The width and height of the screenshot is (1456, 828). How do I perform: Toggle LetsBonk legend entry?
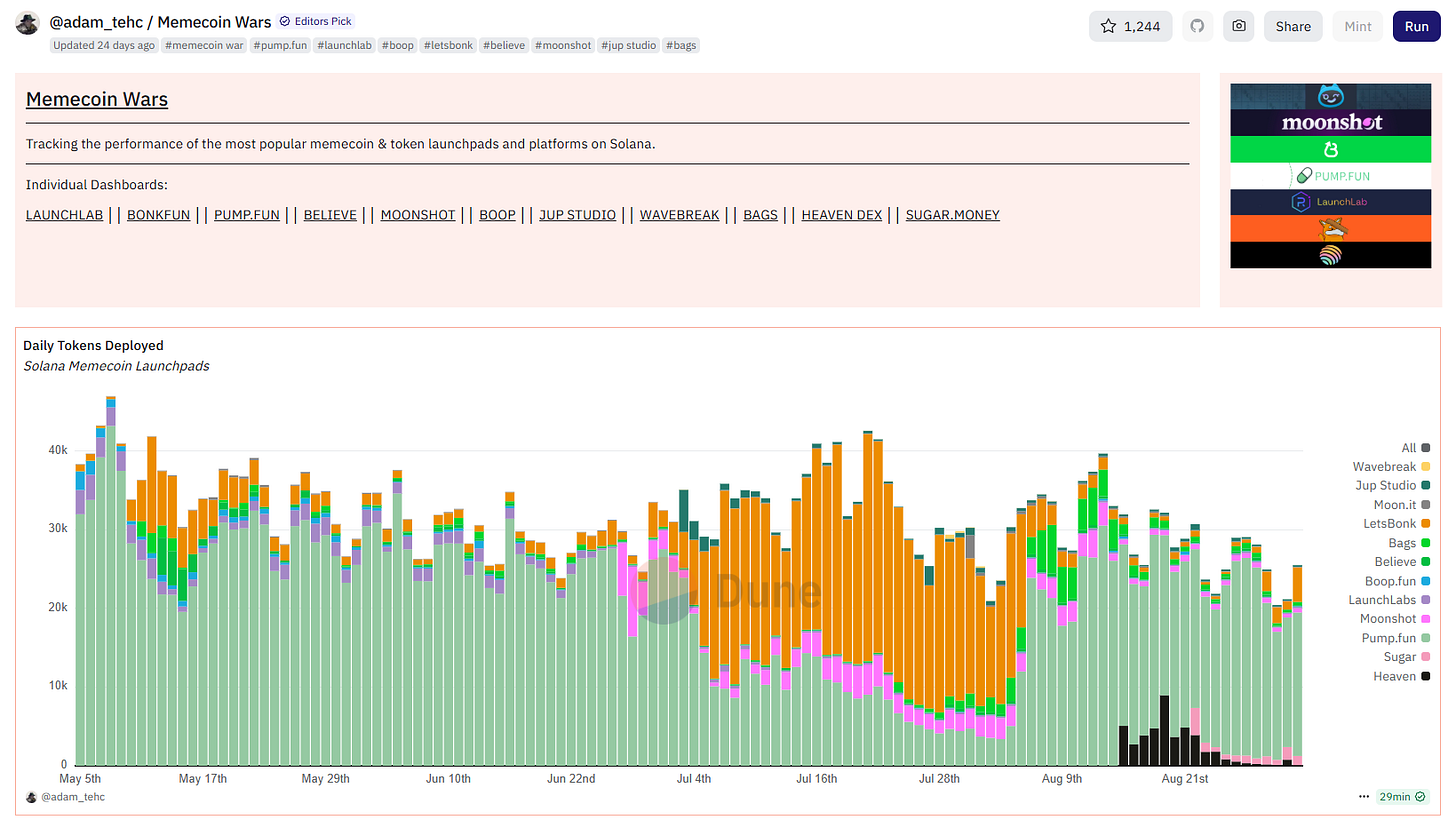pos(1397,524)
